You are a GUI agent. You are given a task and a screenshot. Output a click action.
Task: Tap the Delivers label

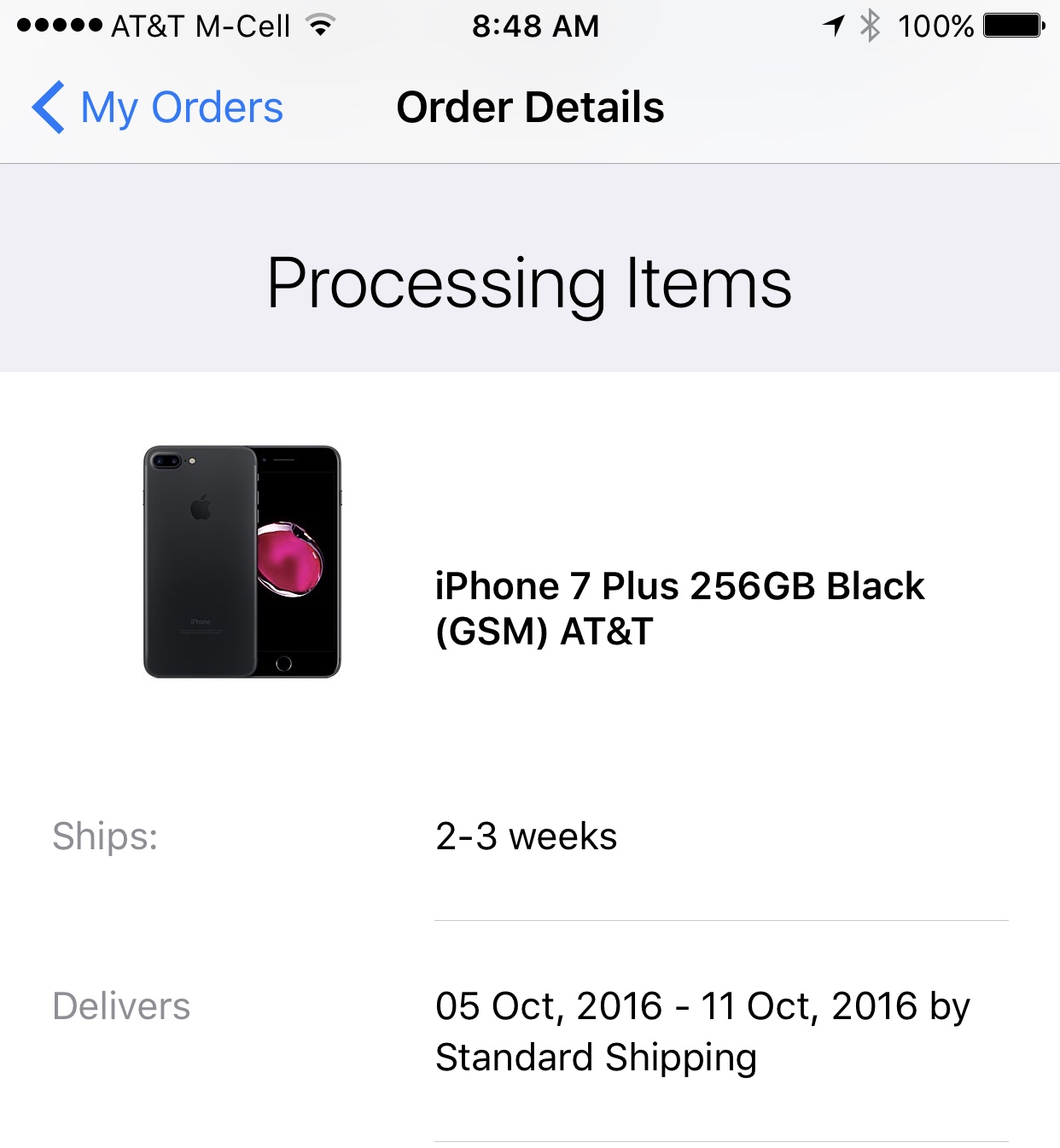click(121, 1006)
